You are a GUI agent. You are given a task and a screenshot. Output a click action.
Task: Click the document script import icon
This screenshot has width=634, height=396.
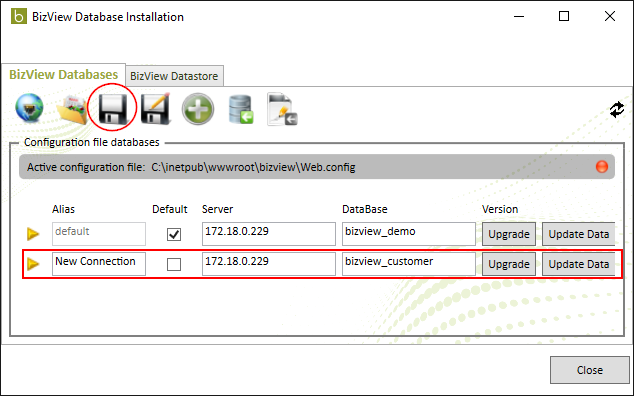click(283, 109)
